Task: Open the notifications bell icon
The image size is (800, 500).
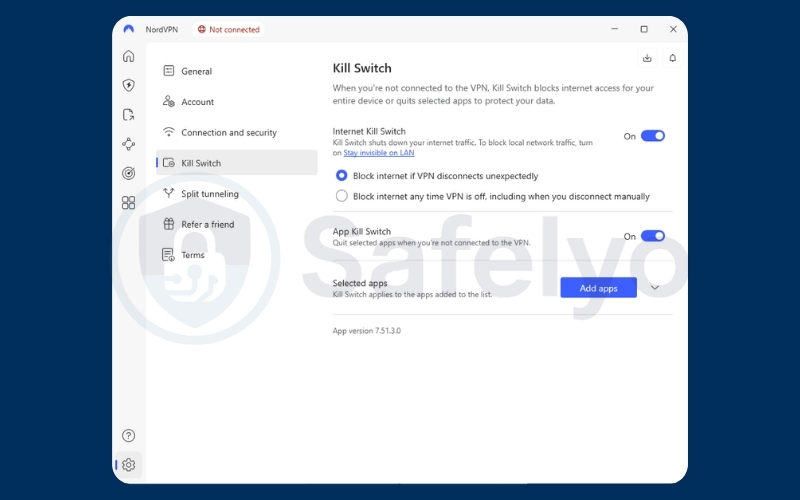Action: [672, 58]
